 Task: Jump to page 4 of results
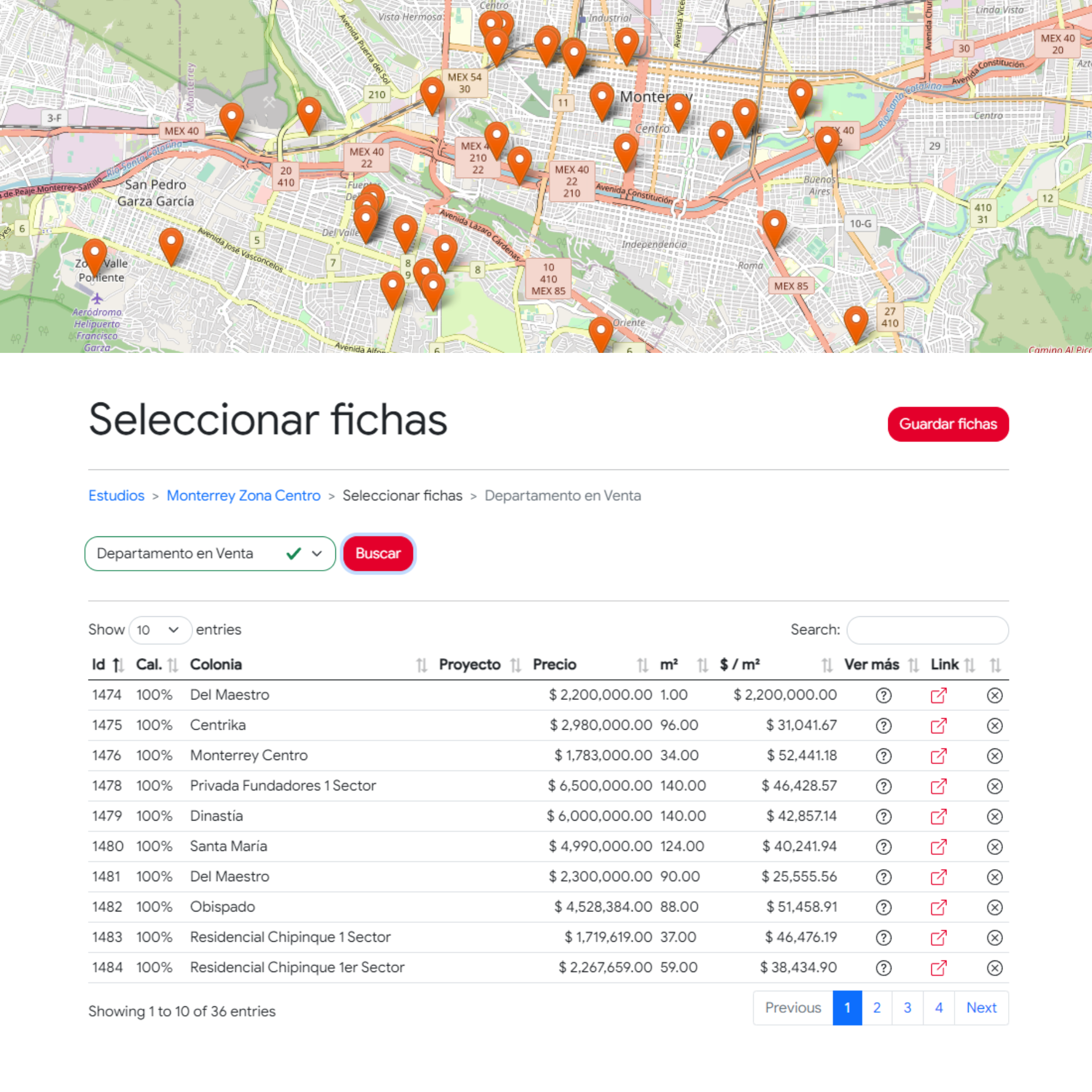(x=938, y=1008)
